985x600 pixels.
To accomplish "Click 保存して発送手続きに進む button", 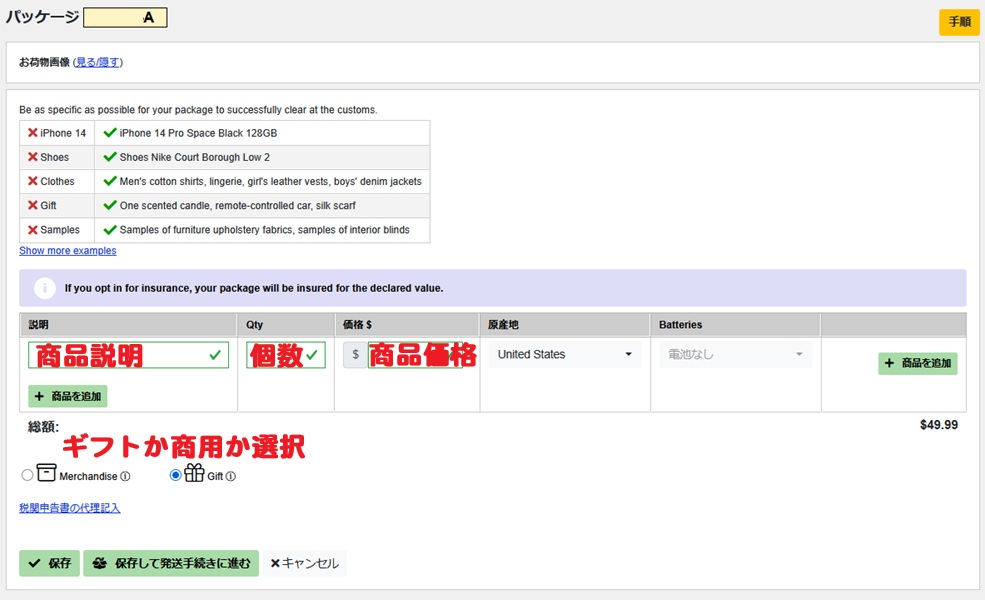I will [x=171, y=564].
